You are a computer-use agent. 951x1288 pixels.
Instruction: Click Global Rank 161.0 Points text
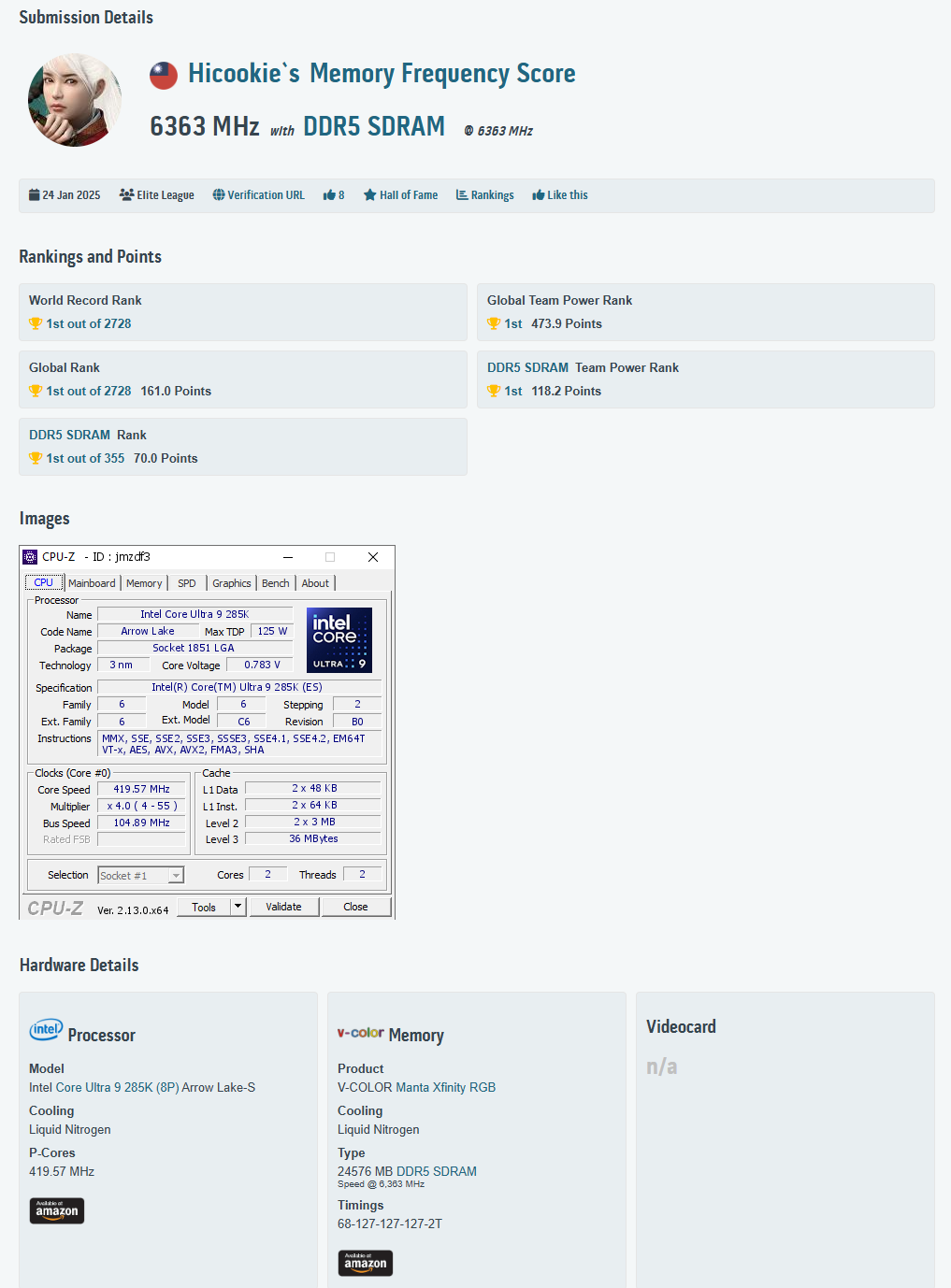coord(176,391)
